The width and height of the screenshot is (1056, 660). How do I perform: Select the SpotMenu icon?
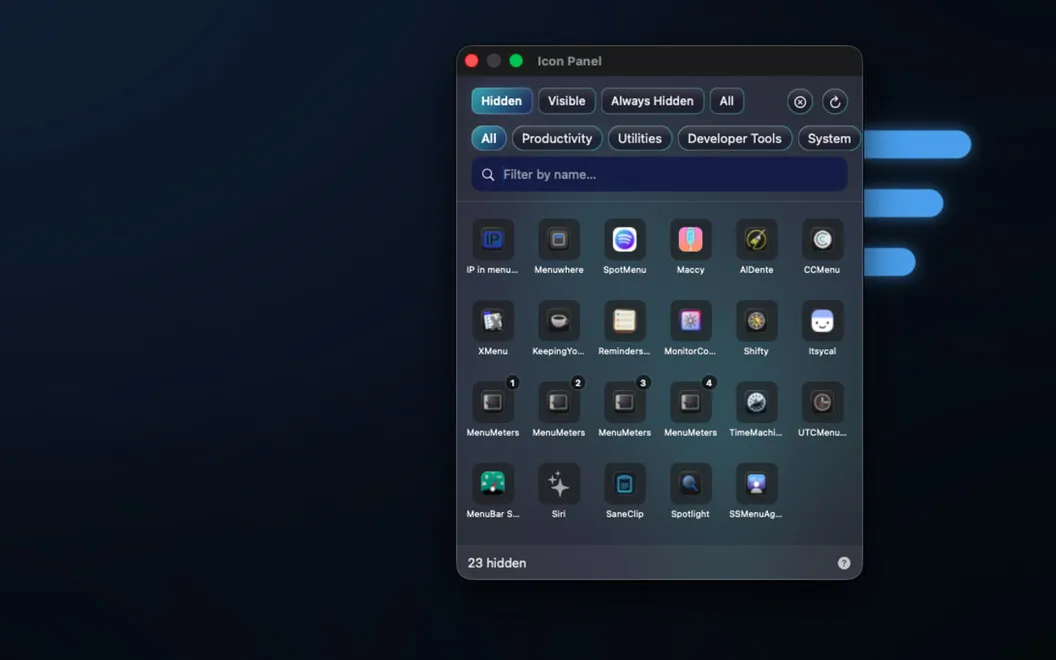pos(624,240)
